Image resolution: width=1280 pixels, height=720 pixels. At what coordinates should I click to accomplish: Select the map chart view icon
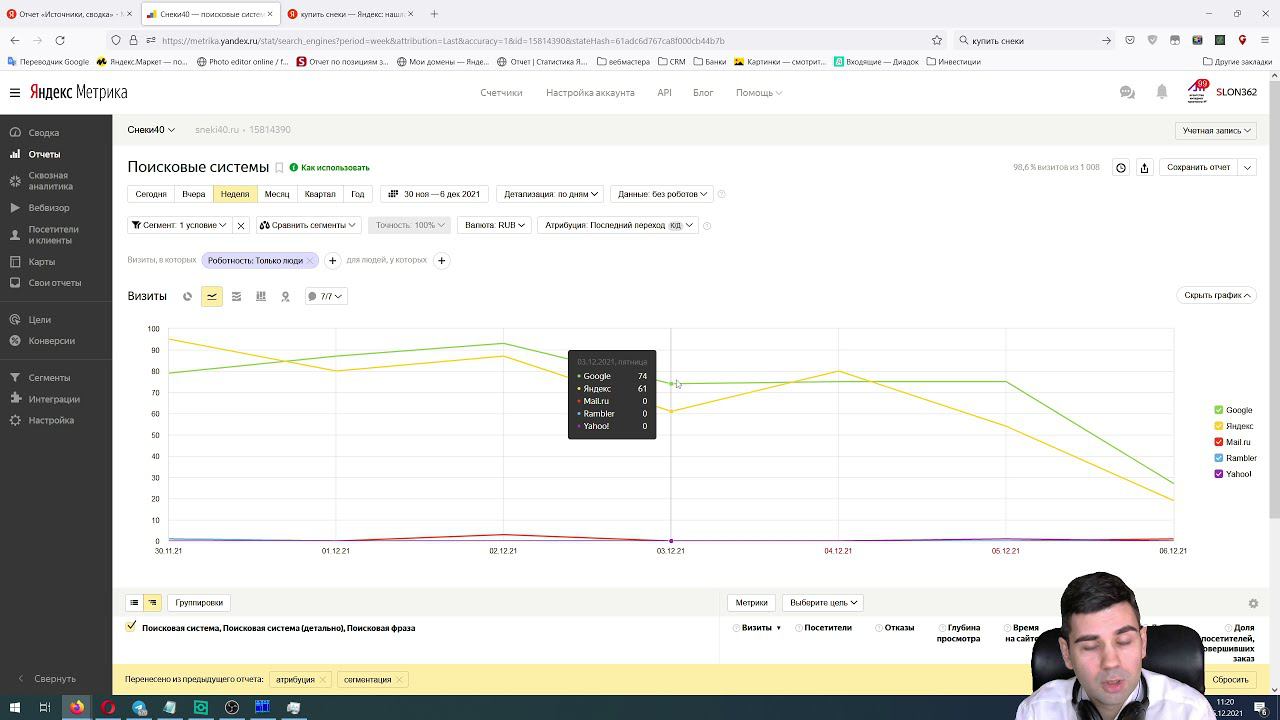285,296
